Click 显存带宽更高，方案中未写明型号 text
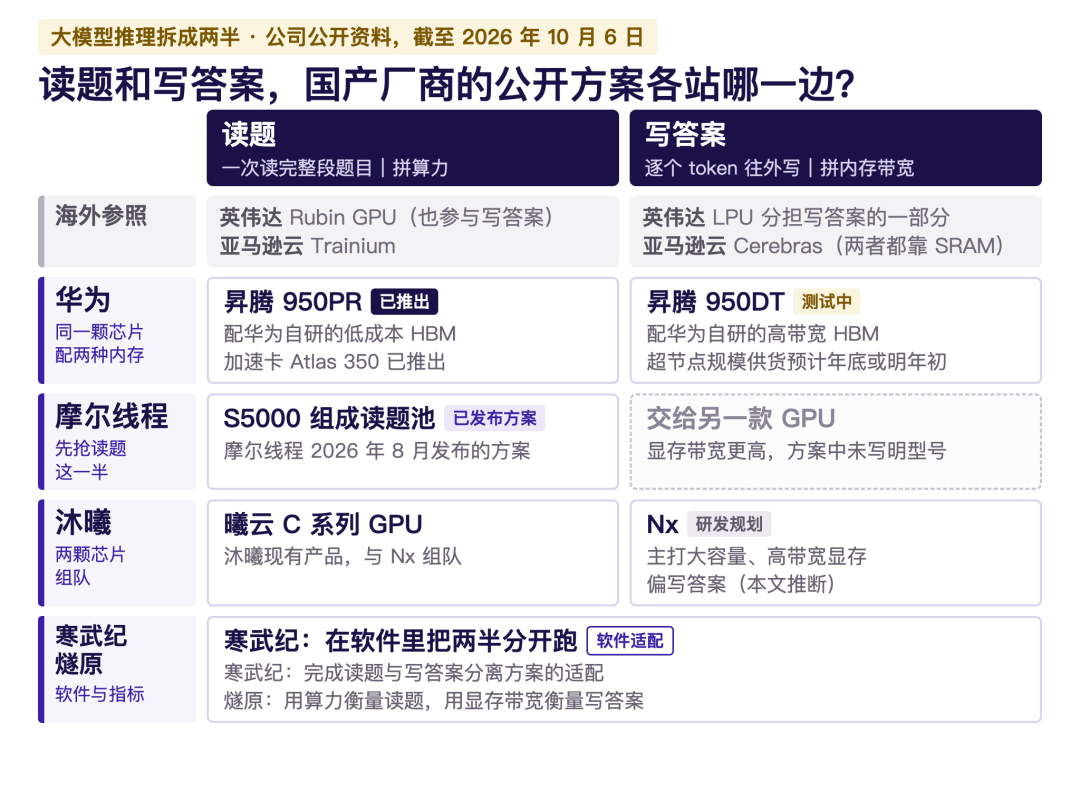 click(x=796, y=450)
